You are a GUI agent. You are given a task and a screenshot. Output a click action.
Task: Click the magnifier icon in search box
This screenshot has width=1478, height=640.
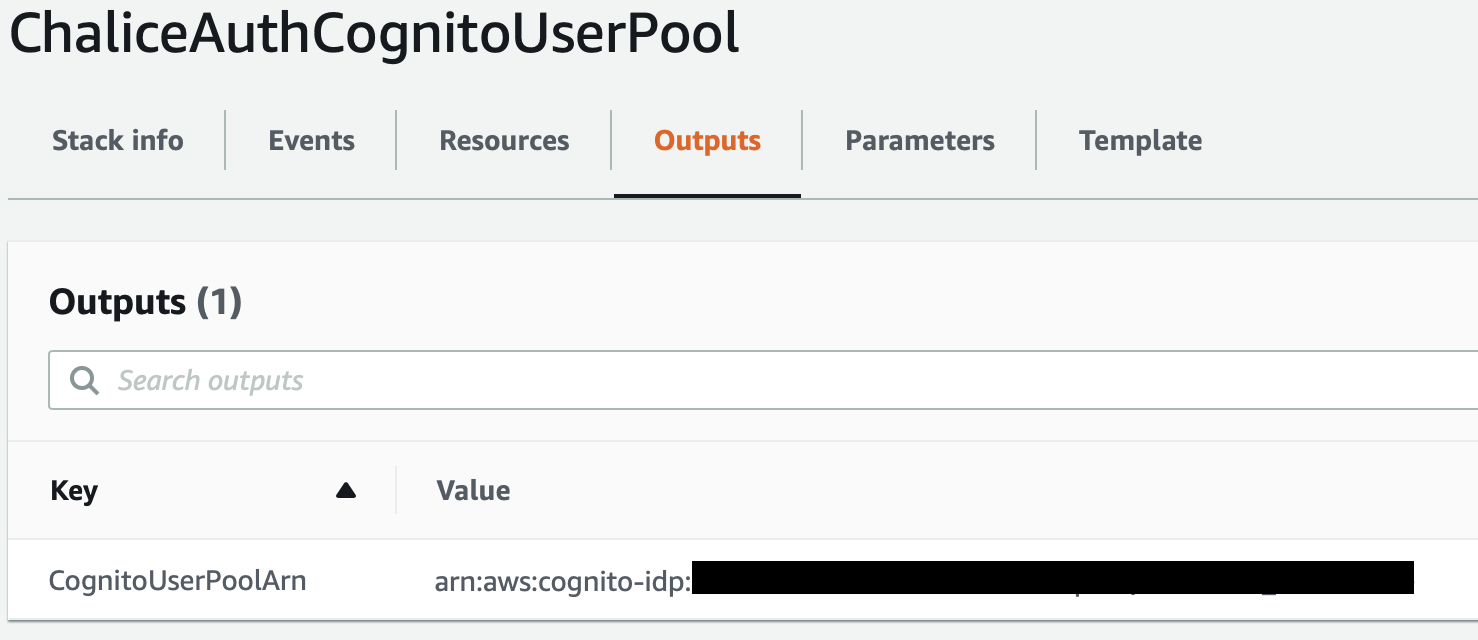(84, 381)
